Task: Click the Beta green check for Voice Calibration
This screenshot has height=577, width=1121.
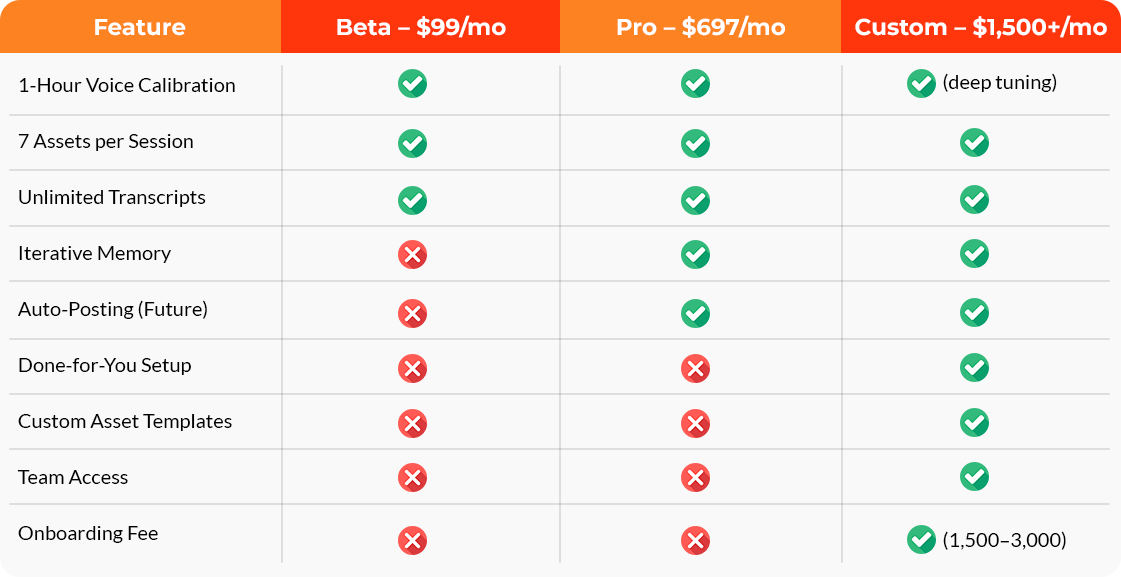Action: coord(413,84)
